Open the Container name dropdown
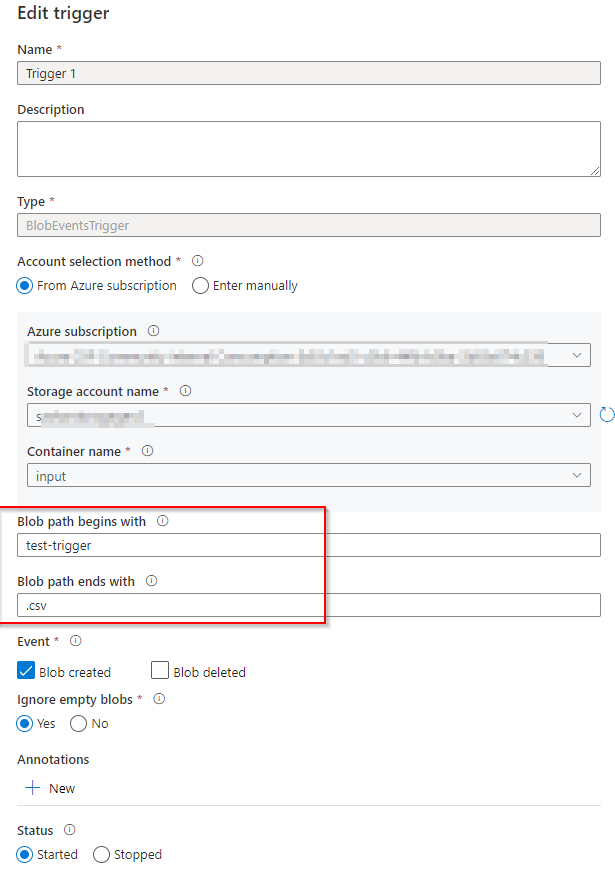Screen dimensions: 615x893 coord(577,474)
